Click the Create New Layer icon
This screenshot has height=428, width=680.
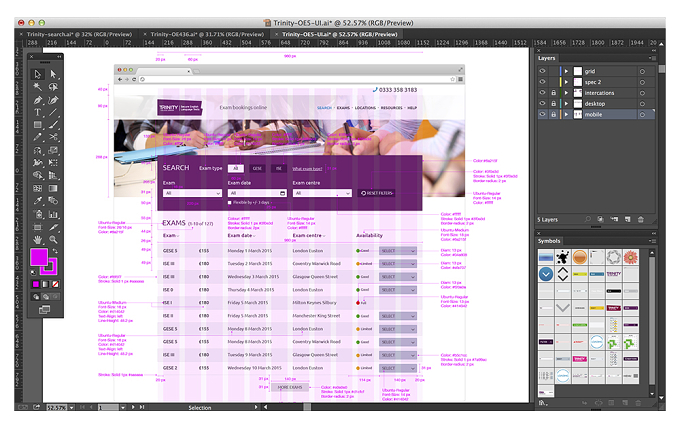(x=628, y=219)
